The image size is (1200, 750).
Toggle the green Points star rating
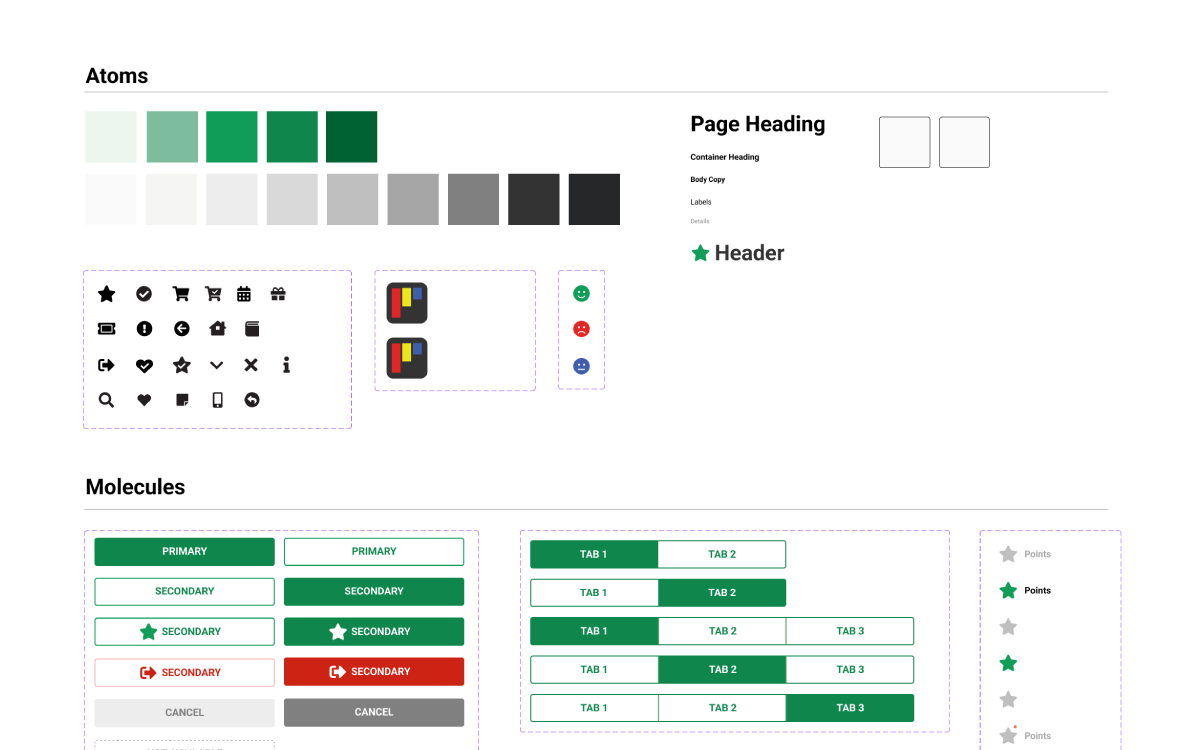1008,590
